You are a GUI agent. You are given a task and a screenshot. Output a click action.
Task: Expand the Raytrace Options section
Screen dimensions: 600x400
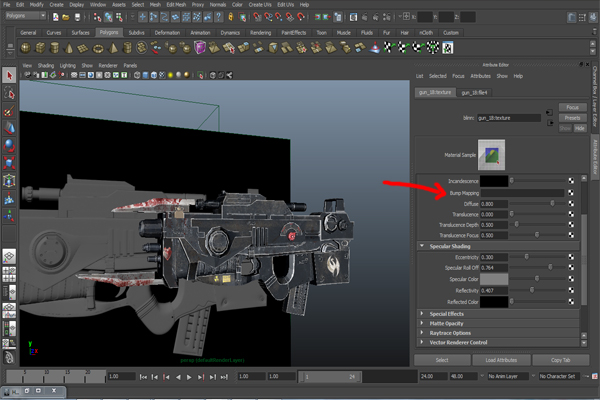[x=422, y=333]
